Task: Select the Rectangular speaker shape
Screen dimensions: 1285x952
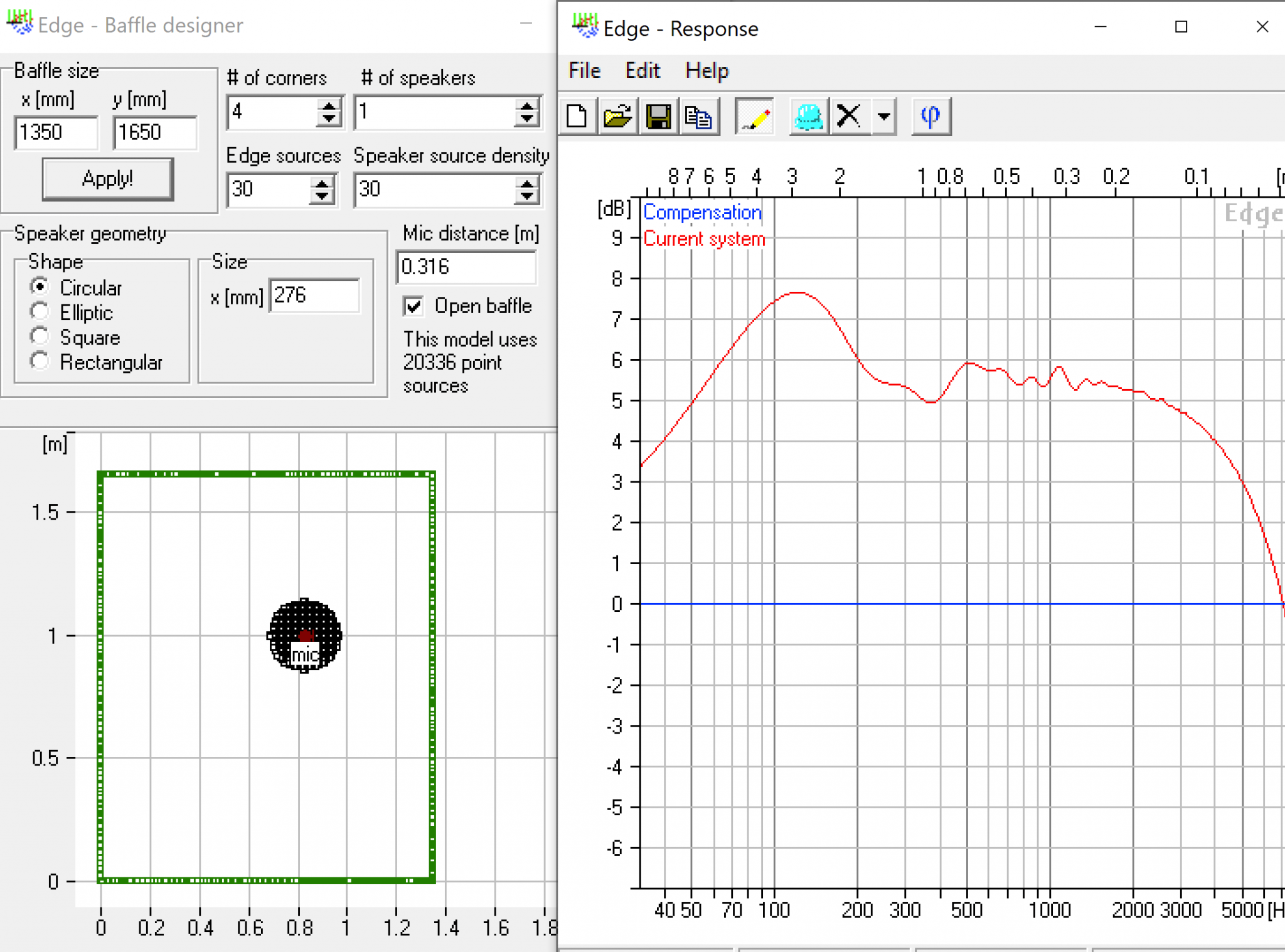Action: [39, 361]
